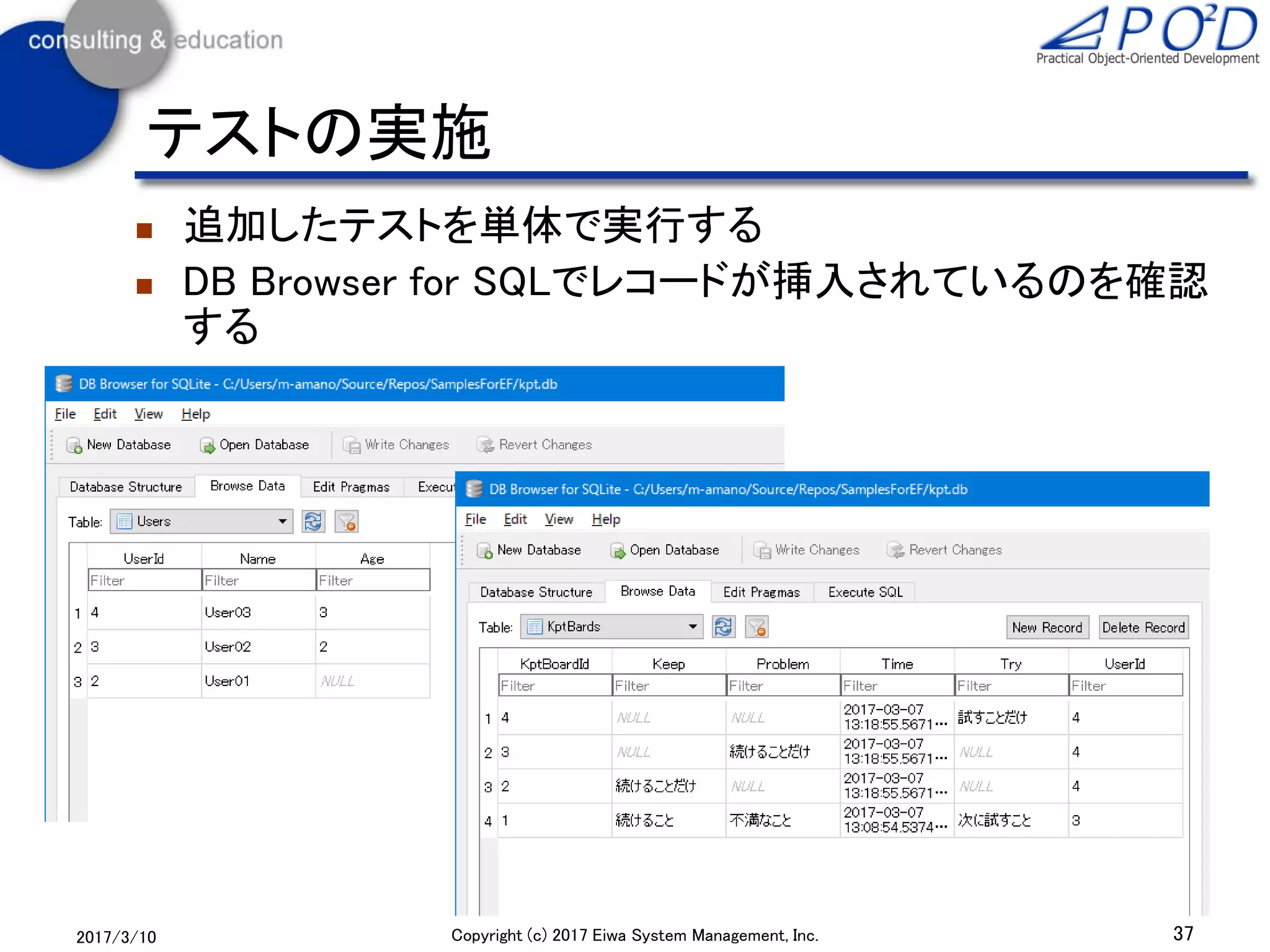This screenshot has width=1270, height=952.
Task: Clear filters icon beside Users table
Action: point(346,521)
